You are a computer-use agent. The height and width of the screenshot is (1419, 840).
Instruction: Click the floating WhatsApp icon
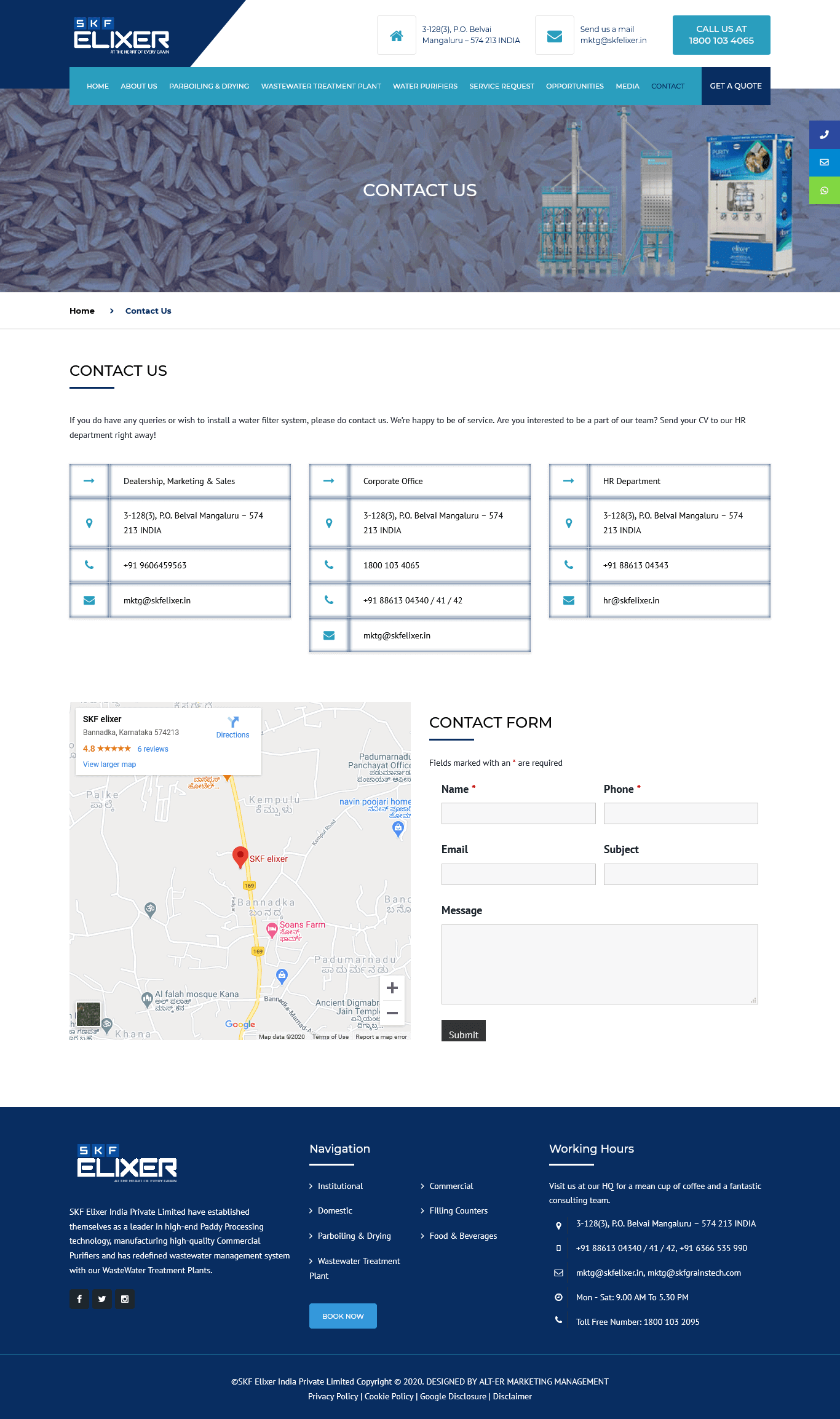point(825,191)
